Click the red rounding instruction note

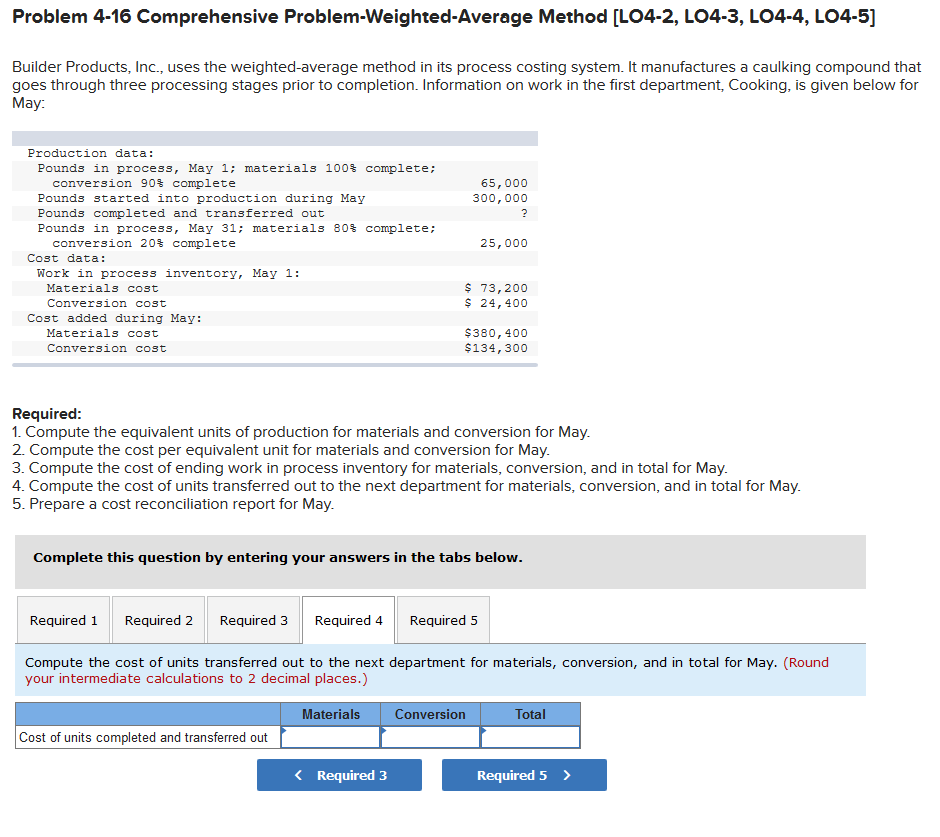[427, 670]
